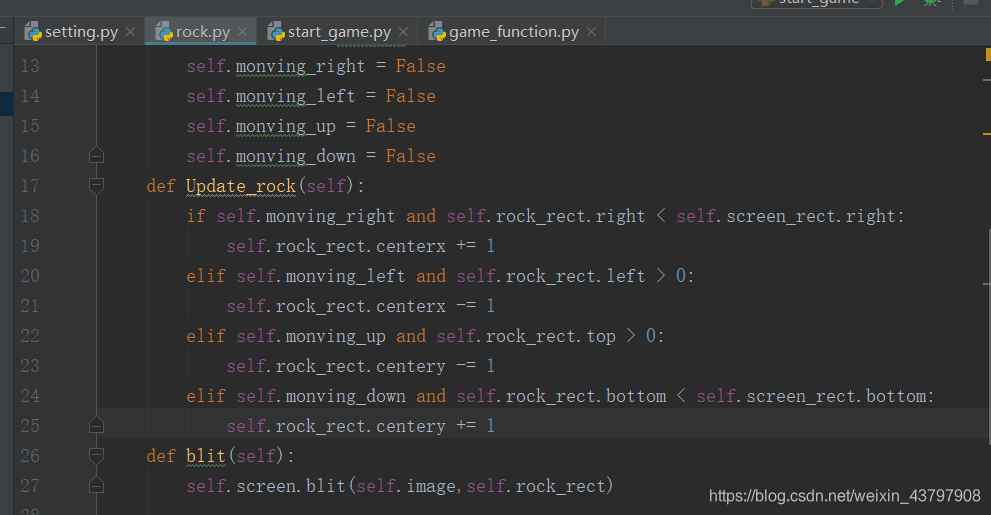Click centerx -= 1 on line 21
The width and height of the screenshot is (991, 515).
[x=435, y=306]
